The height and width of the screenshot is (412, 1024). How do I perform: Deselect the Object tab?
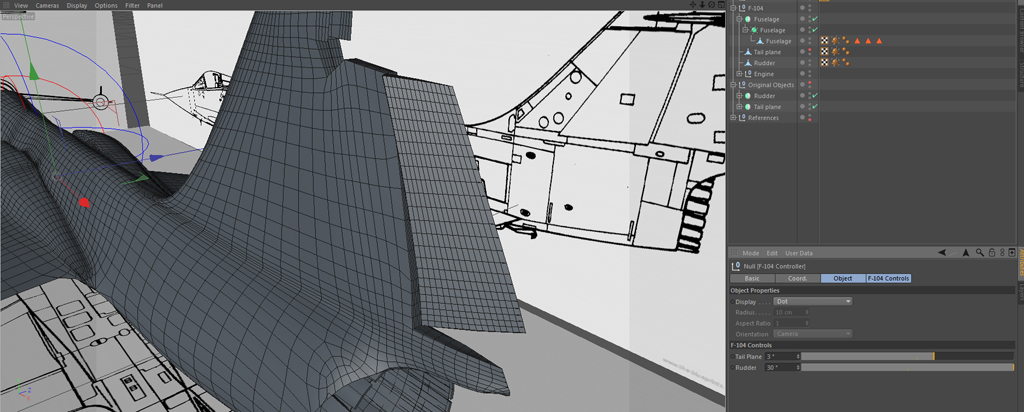click(843, 278)
